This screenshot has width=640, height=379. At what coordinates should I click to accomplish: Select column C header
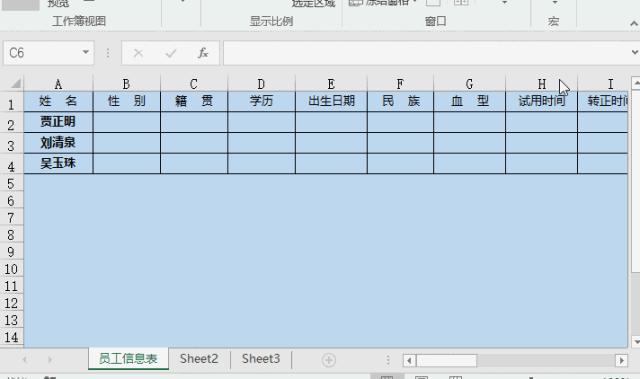tap(194, 84)
